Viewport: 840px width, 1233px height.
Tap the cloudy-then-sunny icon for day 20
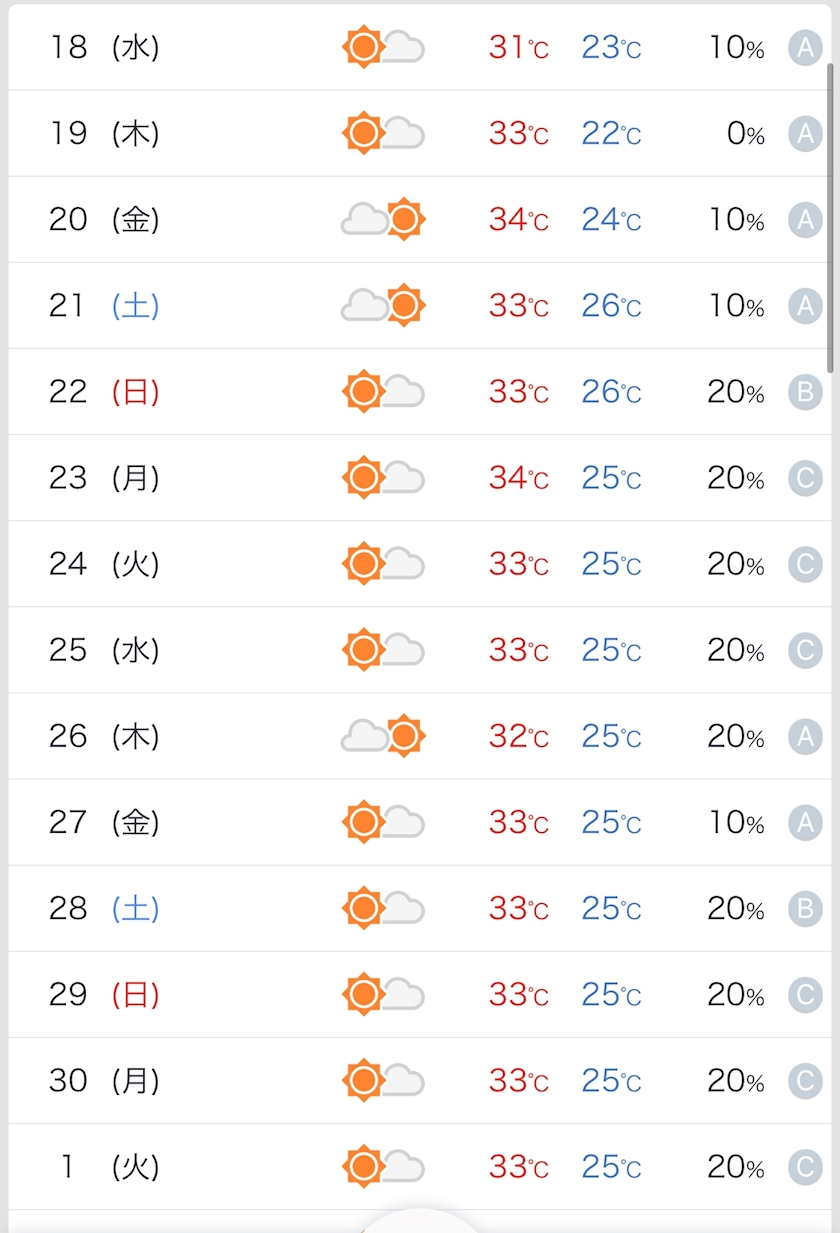[x=383, y=219]
